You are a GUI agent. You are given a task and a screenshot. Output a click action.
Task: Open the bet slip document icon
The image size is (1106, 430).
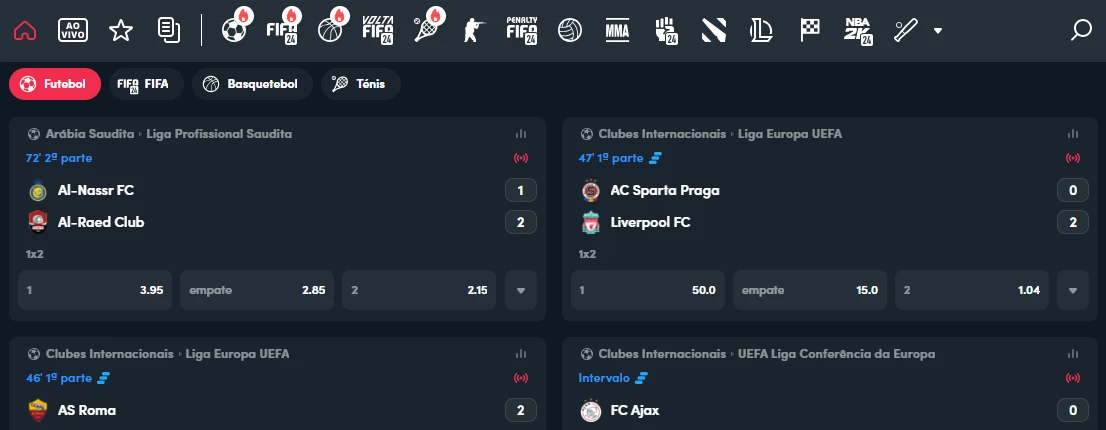169,30
